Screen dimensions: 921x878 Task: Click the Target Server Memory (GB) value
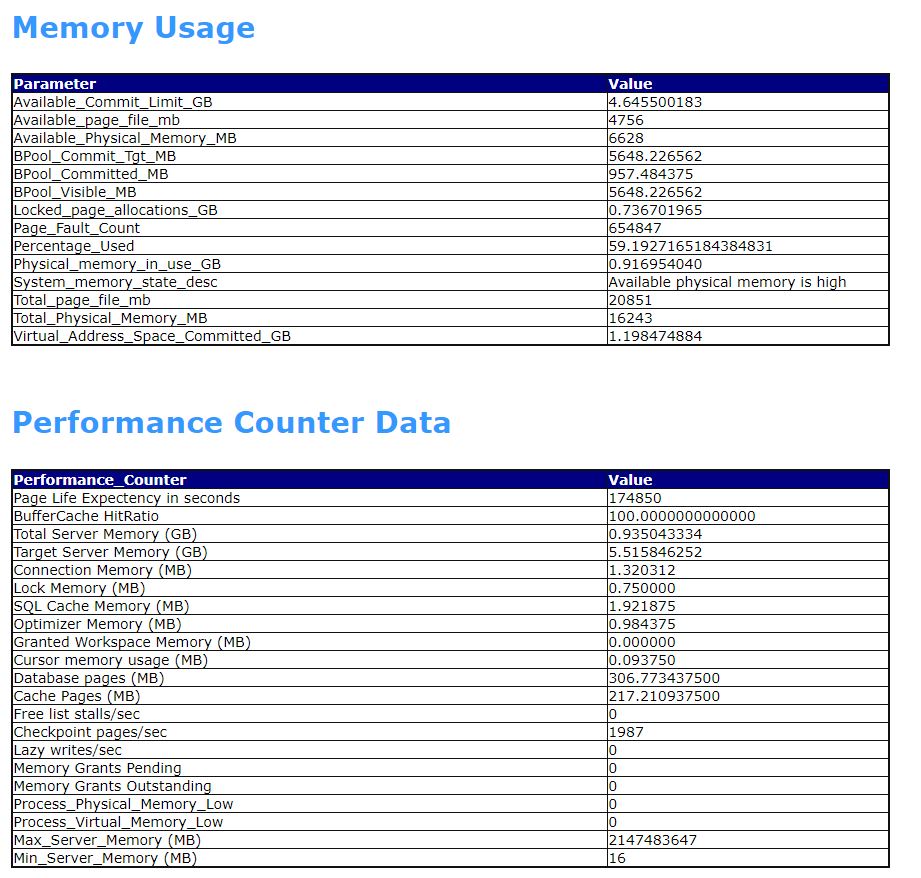click(656, 552)
